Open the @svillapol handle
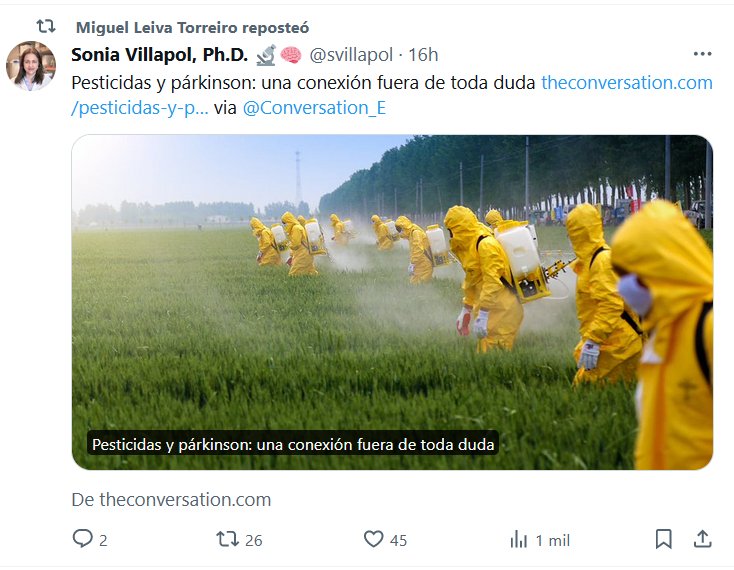Viewport: 734px width, 570px height. point(351,55)
